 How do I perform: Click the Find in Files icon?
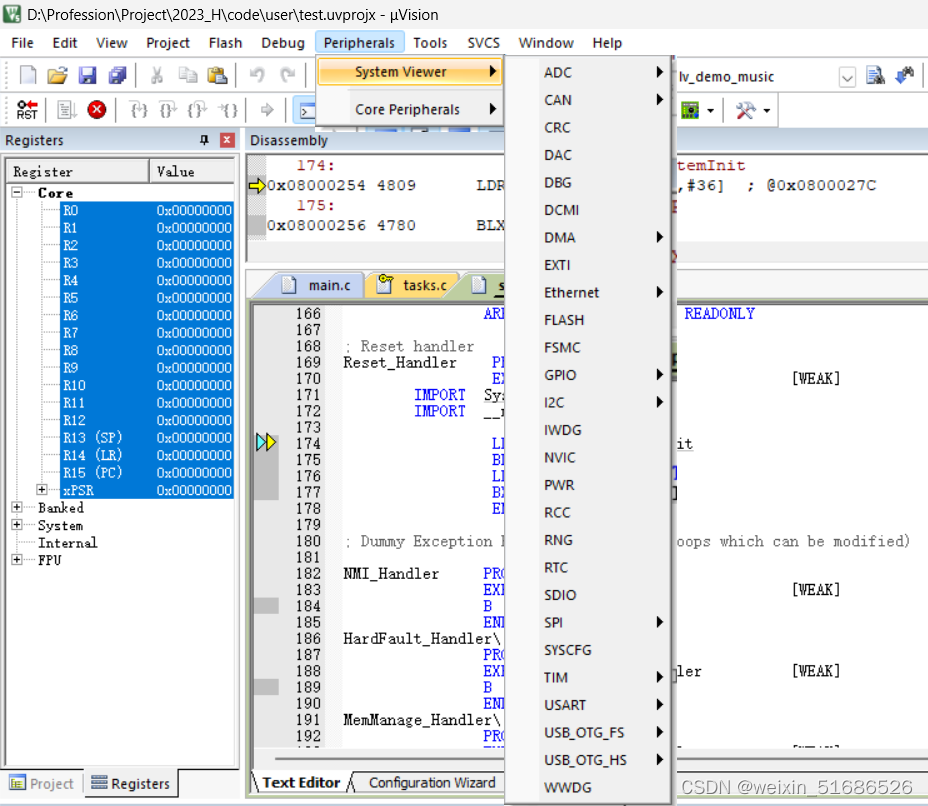click(x=875, y=75)
